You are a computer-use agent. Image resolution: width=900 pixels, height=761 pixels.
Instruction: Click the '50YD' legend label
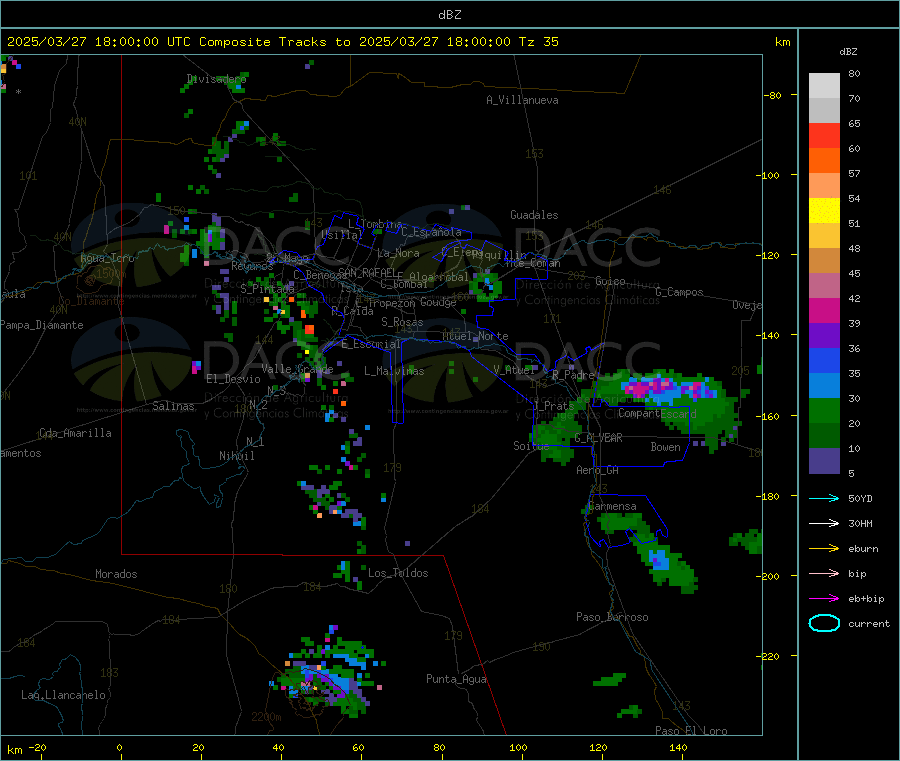860,498
